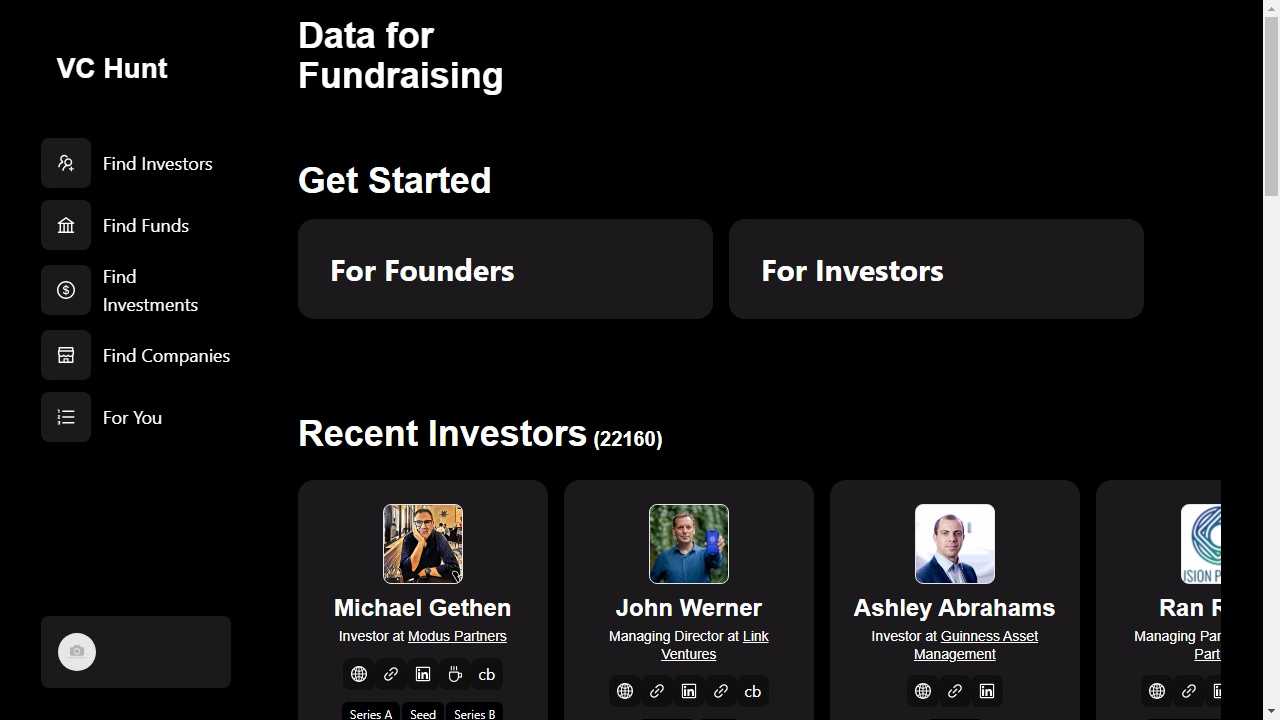Toggle the Series B tag on Michael Gethen's card
The image size is (1280, 720).
[474, 714]
